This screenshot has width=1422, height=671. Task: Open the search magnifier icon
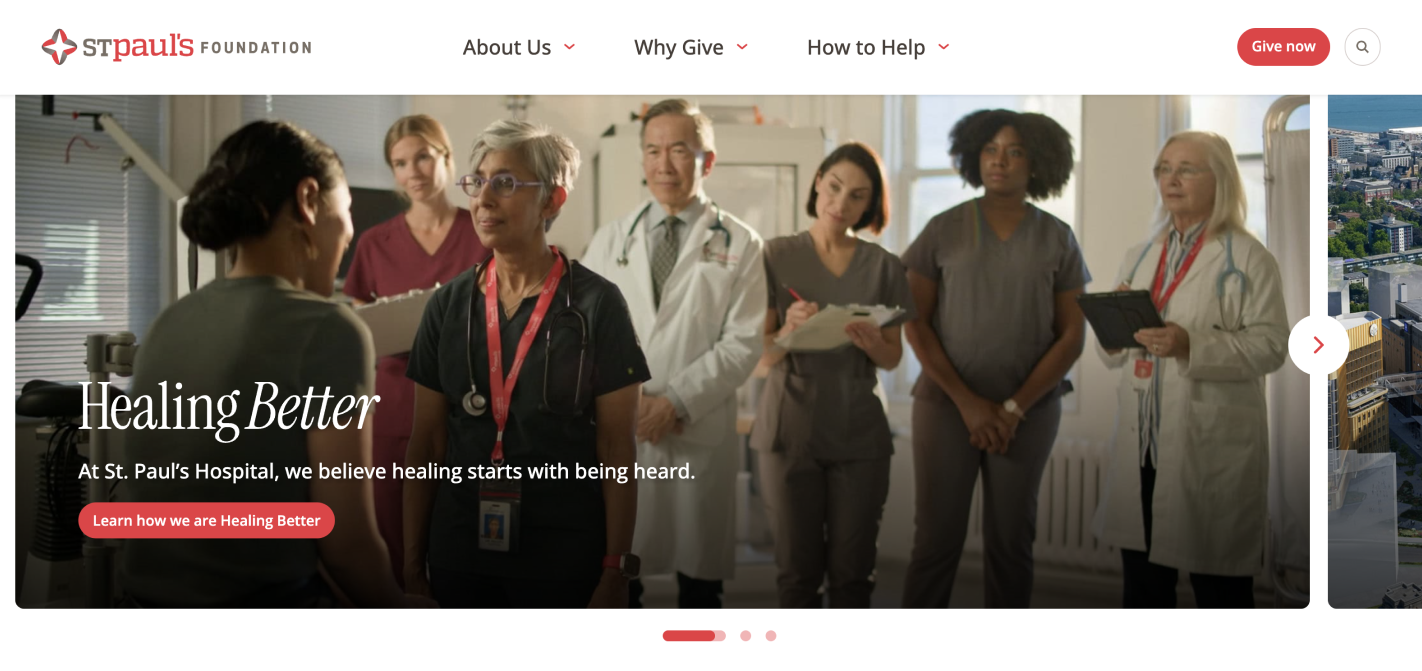[x=1362, y=47]
